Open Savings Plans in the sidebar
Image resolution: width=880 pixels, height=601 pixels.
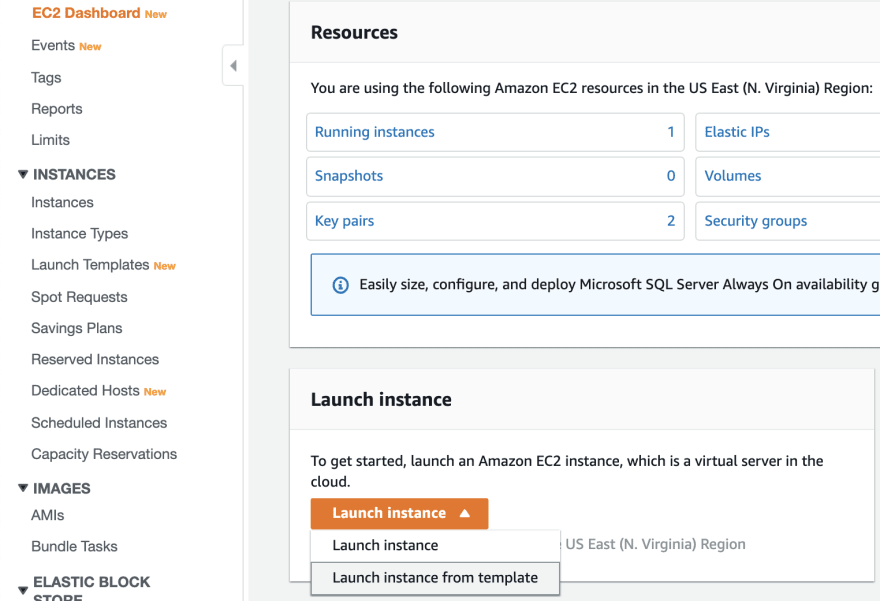77,328
